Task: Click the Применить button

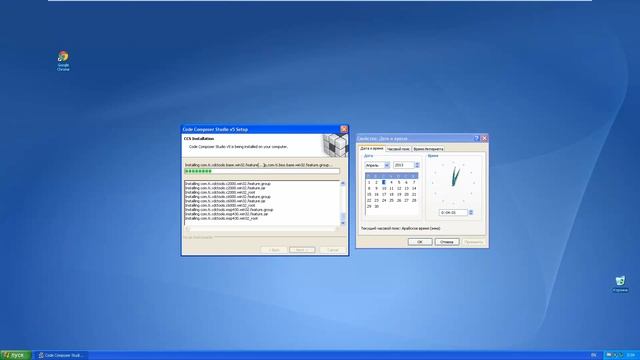Action: coord(474,242)
